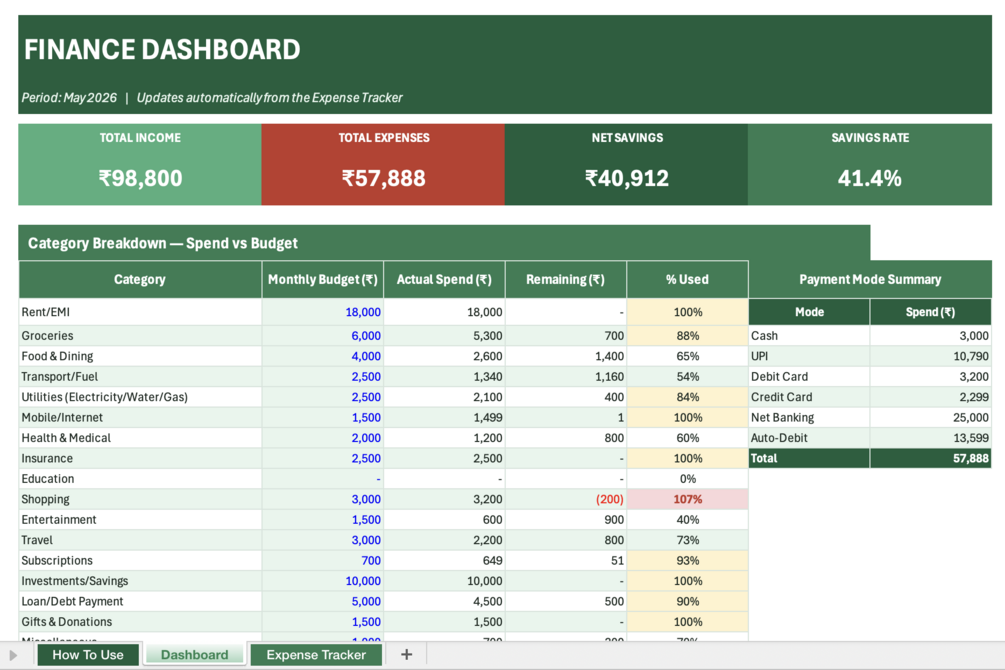The width and height of the screenshot is (1005, 670).
Task: Edit the Groceries budget value 6,000
Action: [x=323, y=335]
